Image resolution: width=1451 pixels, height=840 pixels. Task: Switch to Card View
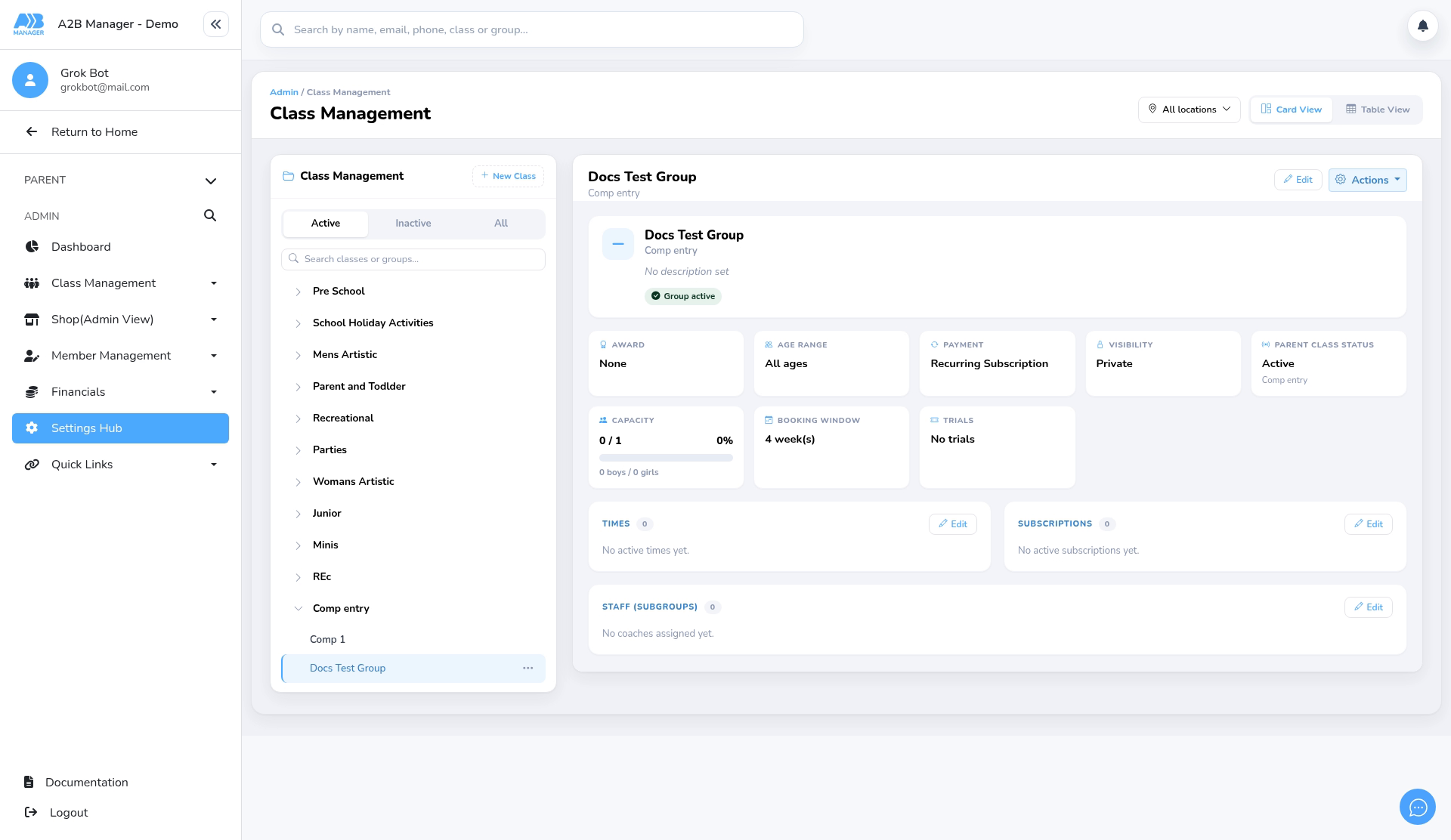point(1292,110)
